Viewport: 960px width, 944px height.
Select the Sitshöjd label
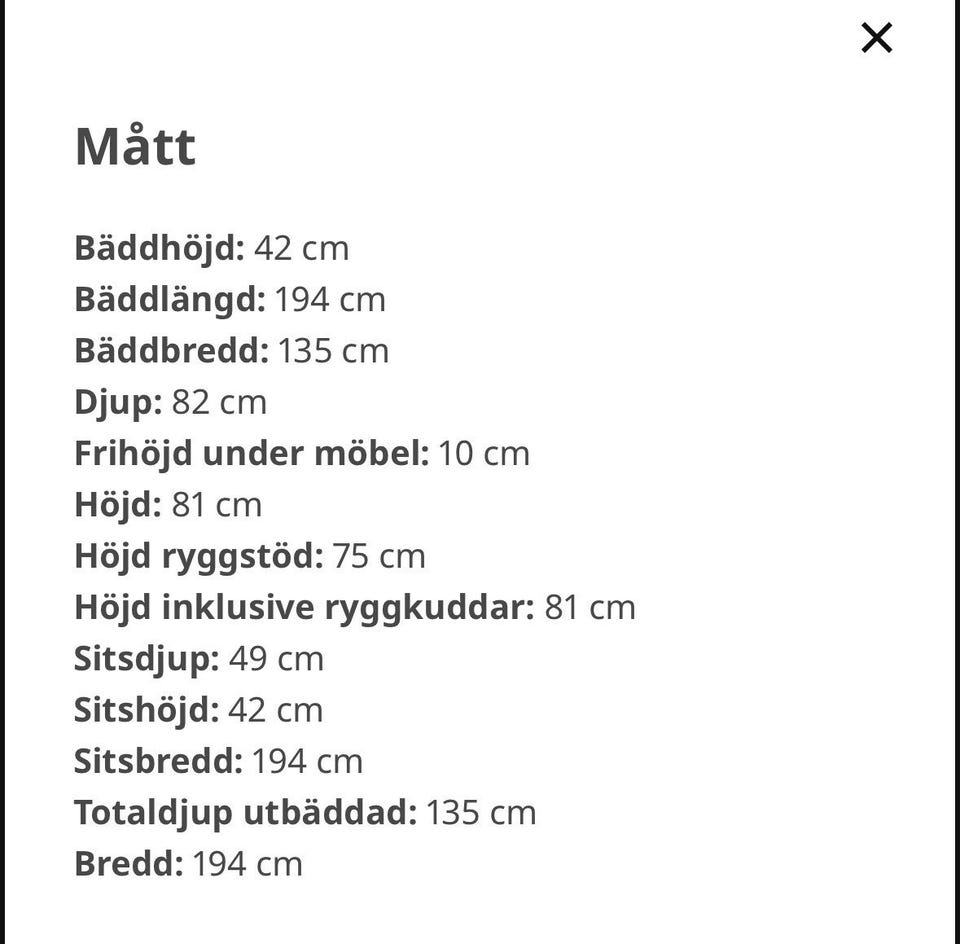click(x=146, y=710)
